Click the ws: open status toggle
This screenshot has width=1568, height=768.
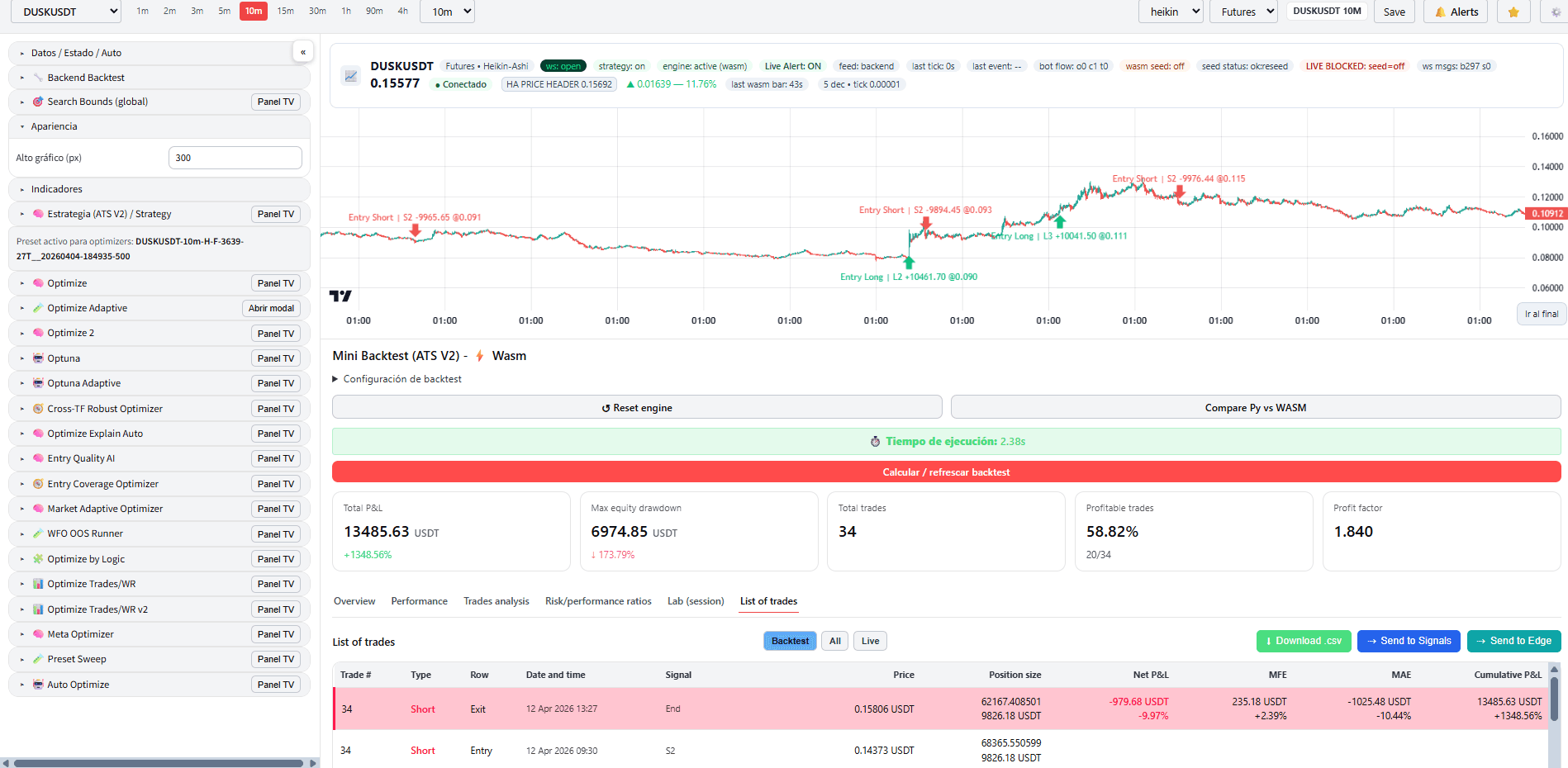point(563,65)
